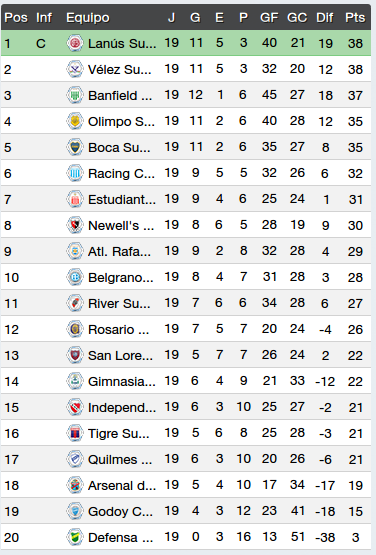
Task: Click the Racing club crest icon
Action: tap(75, 173)
